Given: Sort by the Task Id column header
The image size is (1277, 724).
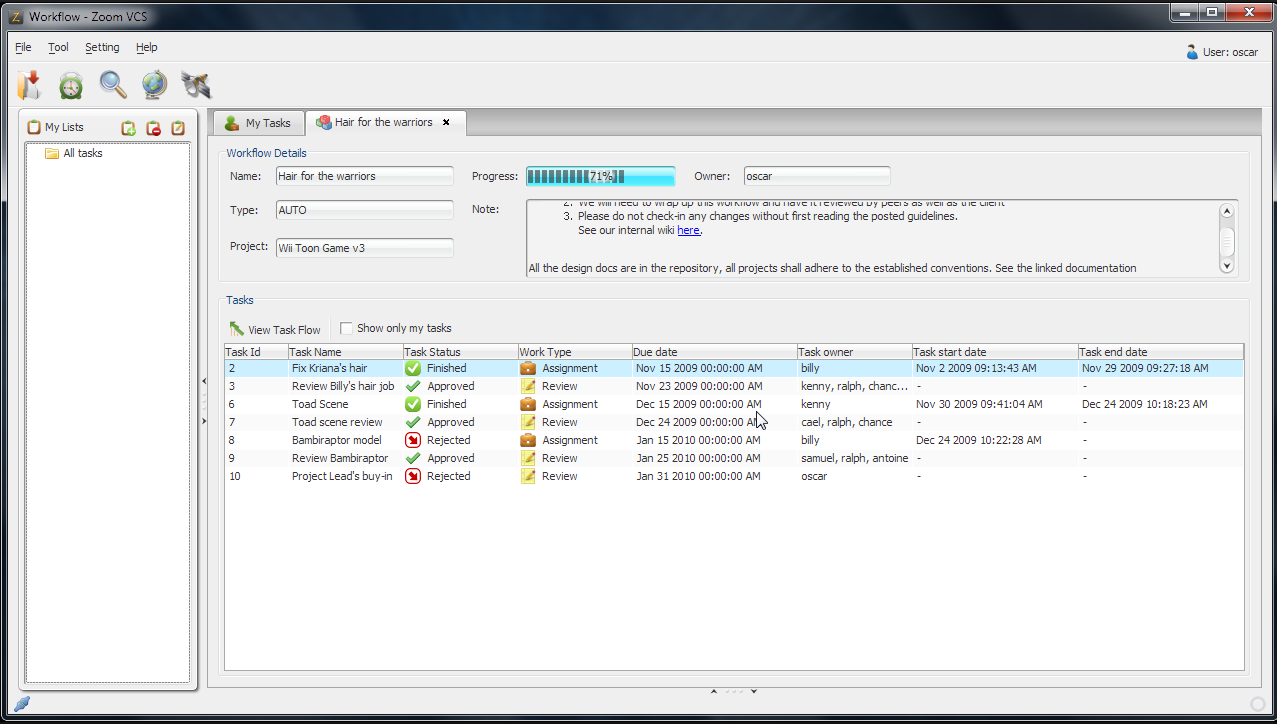Looking at the screenshot, I should tap(256, 352).
